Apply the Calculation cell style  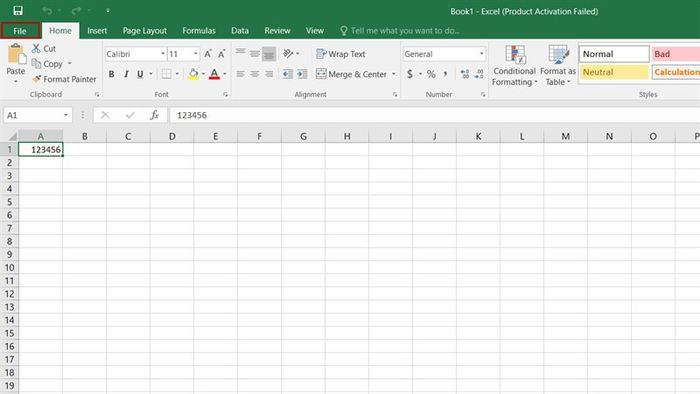point(675,72)
